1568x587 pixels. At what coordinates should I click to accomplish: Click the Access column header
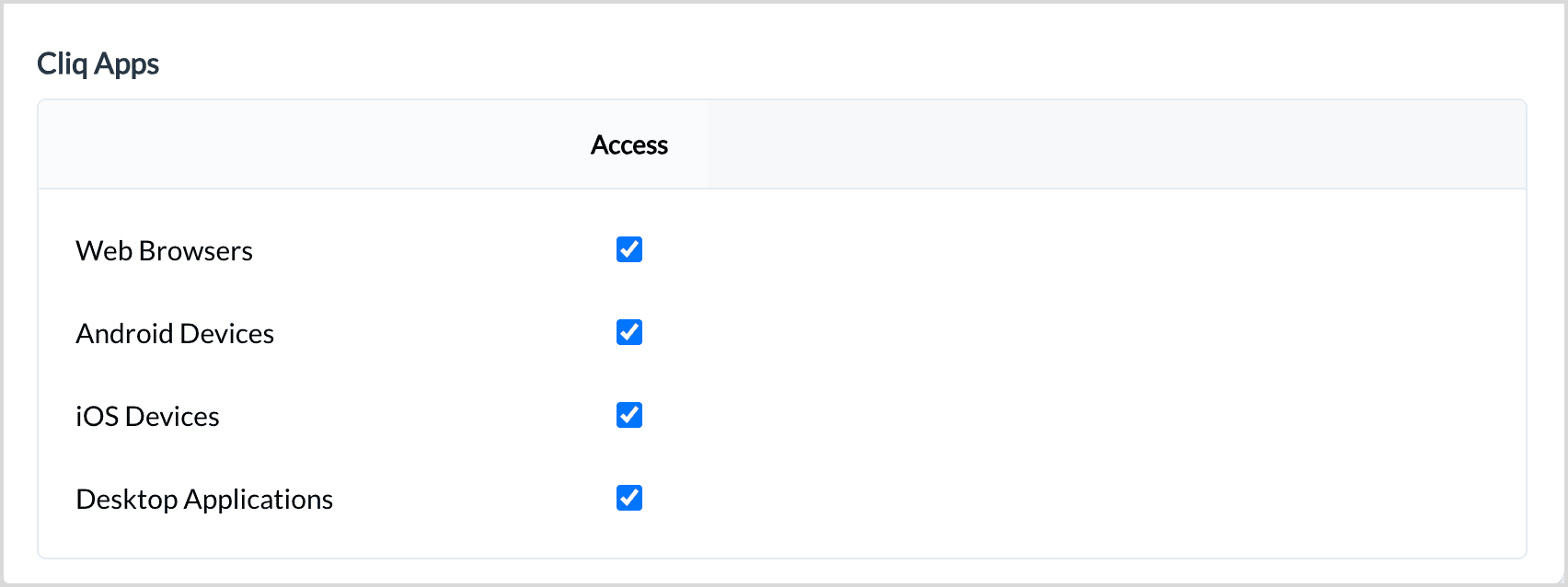[x=629, y=144]
